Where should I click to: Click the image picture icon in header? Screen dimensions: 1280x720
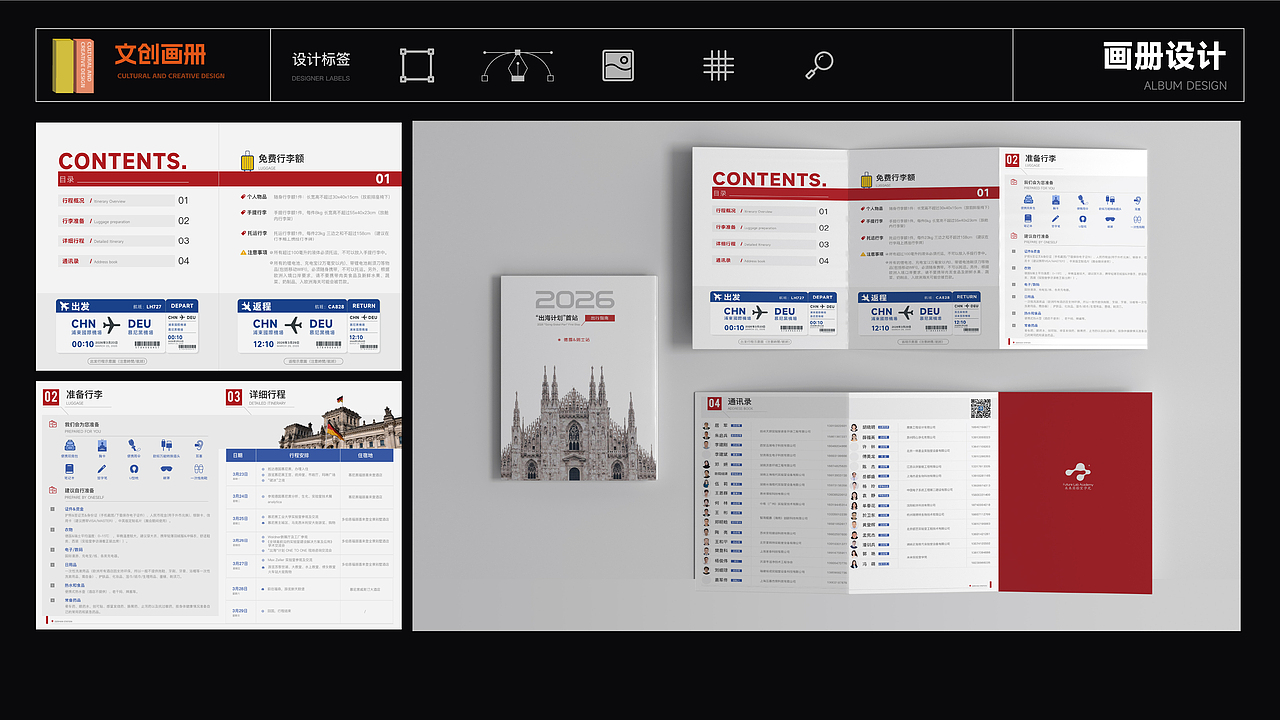[x=618, y=65]
